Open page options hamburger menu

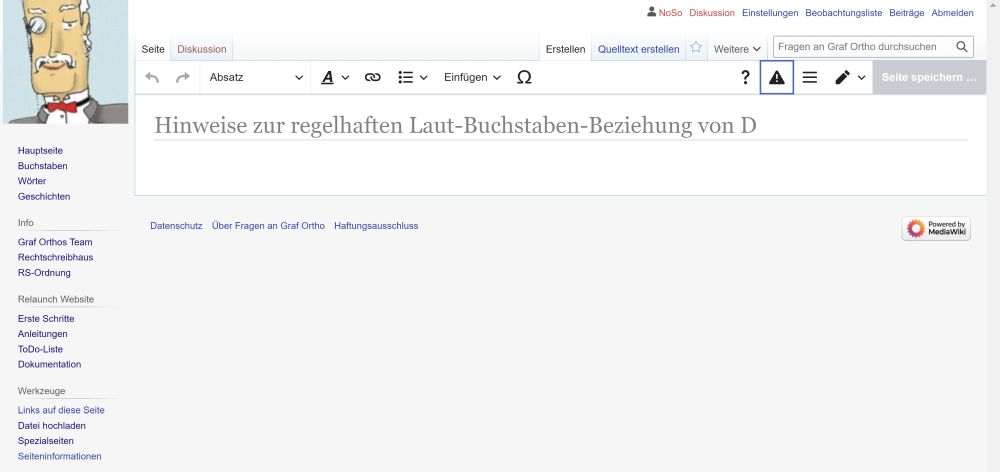click(x=810, y=77)
